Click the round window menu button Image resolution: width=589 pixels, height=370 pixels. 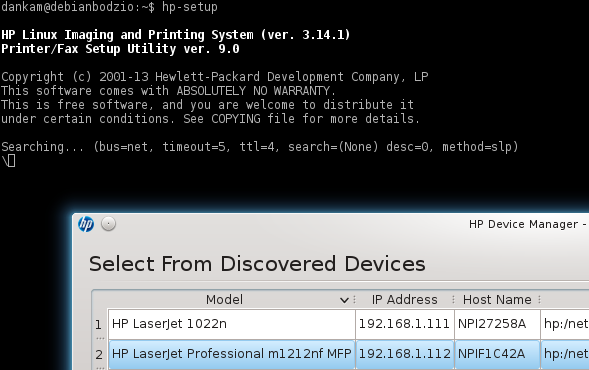click(x=109, y=224)
